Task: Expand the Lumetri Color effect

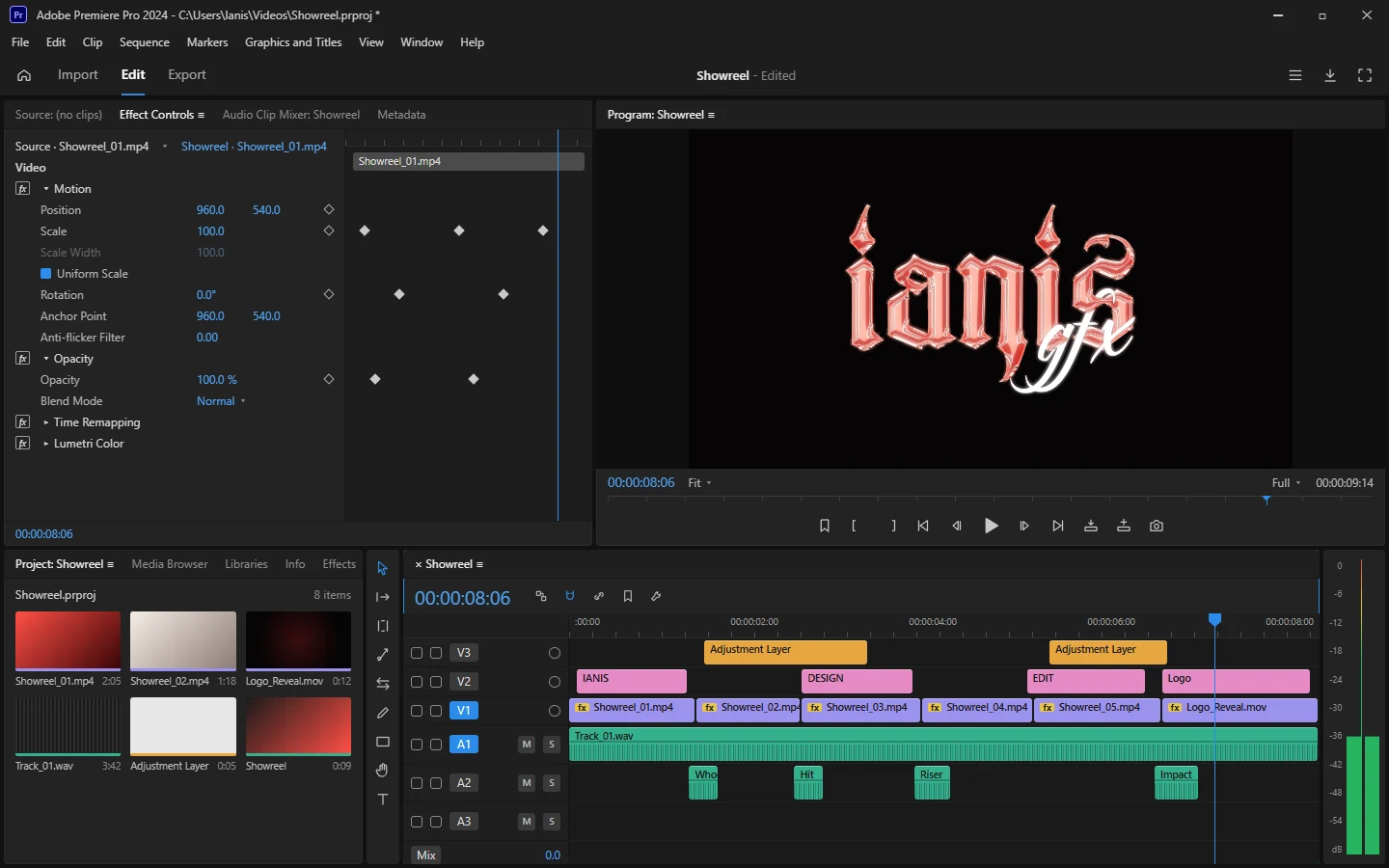Action: tap(46, 444)
